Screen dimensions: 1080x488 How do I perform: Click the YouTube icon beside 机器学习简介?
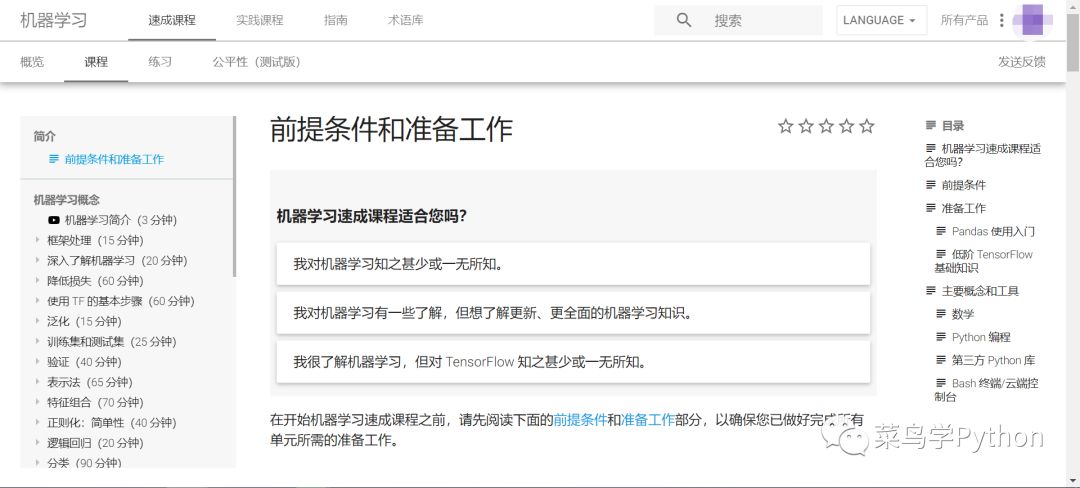click(54, 220)
